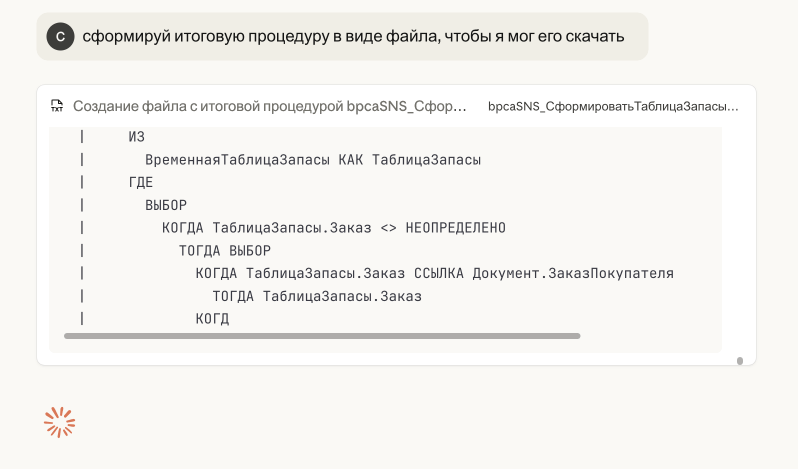Click the file name bpcaSNS_СформироватьТаблицаЗапасы label

click(x=612, y=106)
